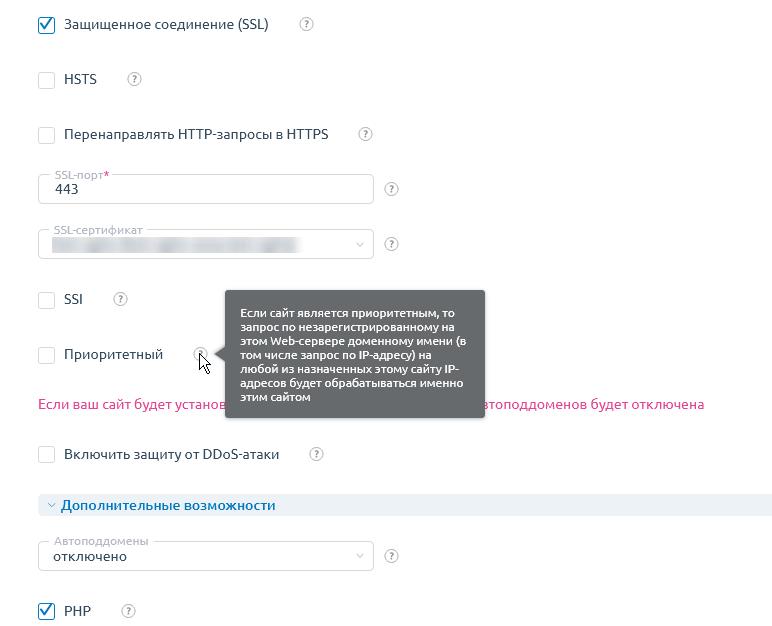Collapse the Дополнительные возможности section
772x626 pixels.
click(x=168, y=506)
